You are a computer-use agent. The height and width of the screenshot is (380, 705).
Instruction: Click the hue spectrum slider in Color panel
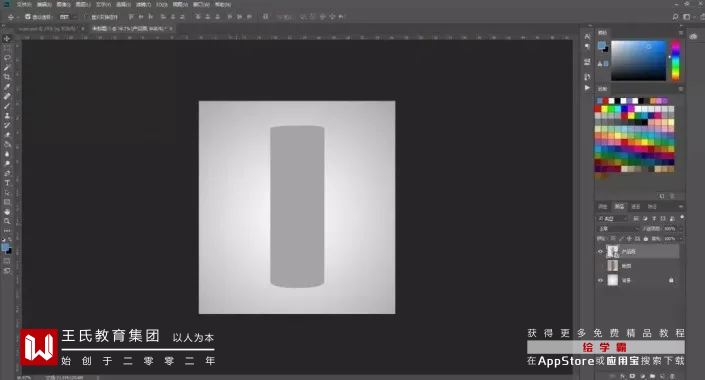point(675,60)
